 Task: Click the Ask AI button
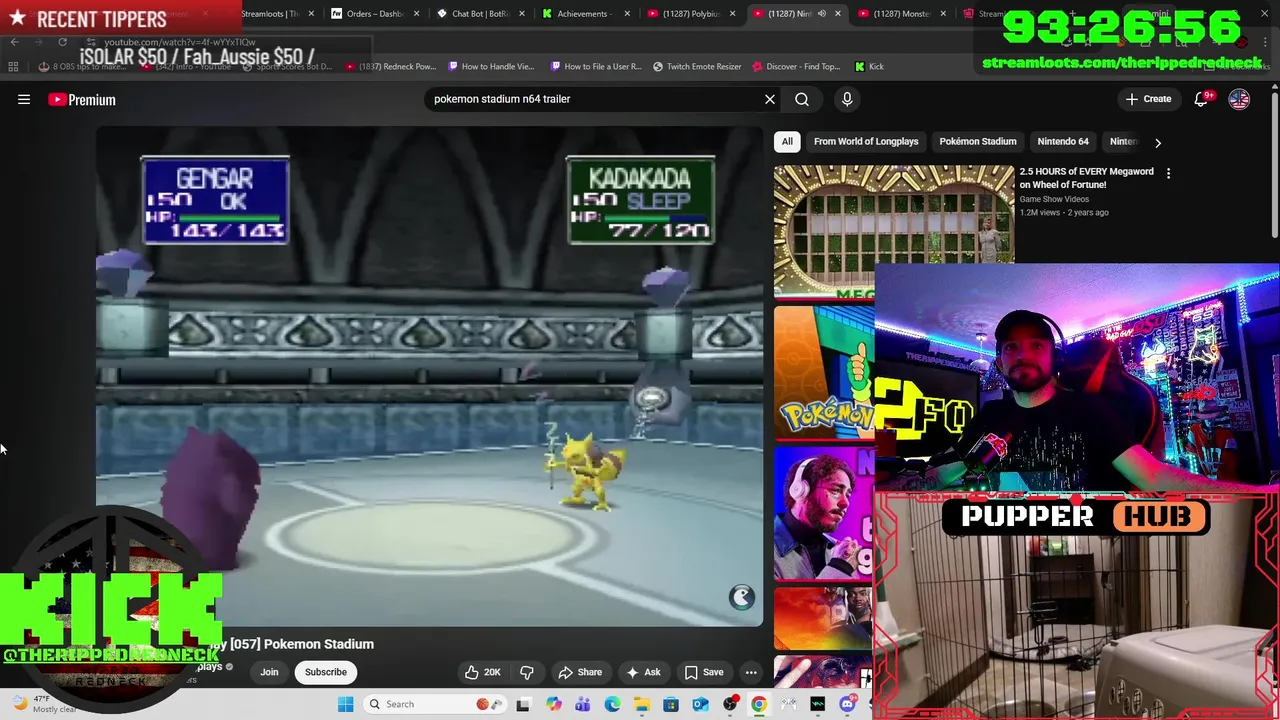point(643,672)
